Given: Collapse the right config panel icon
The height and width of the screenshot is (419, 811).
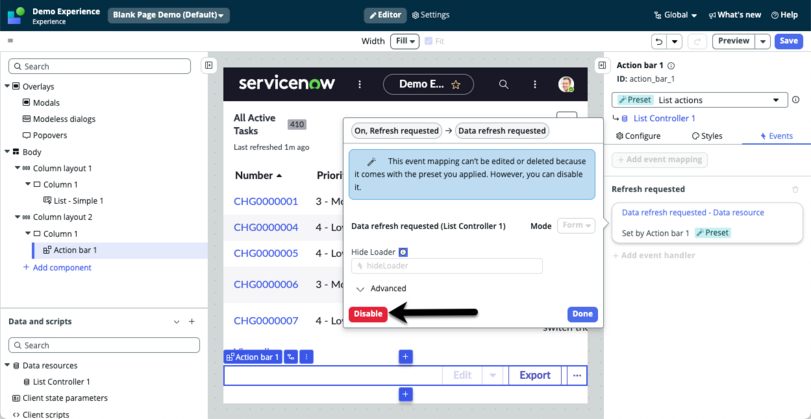Looking at the screenshot, I should tap(602, 65).
